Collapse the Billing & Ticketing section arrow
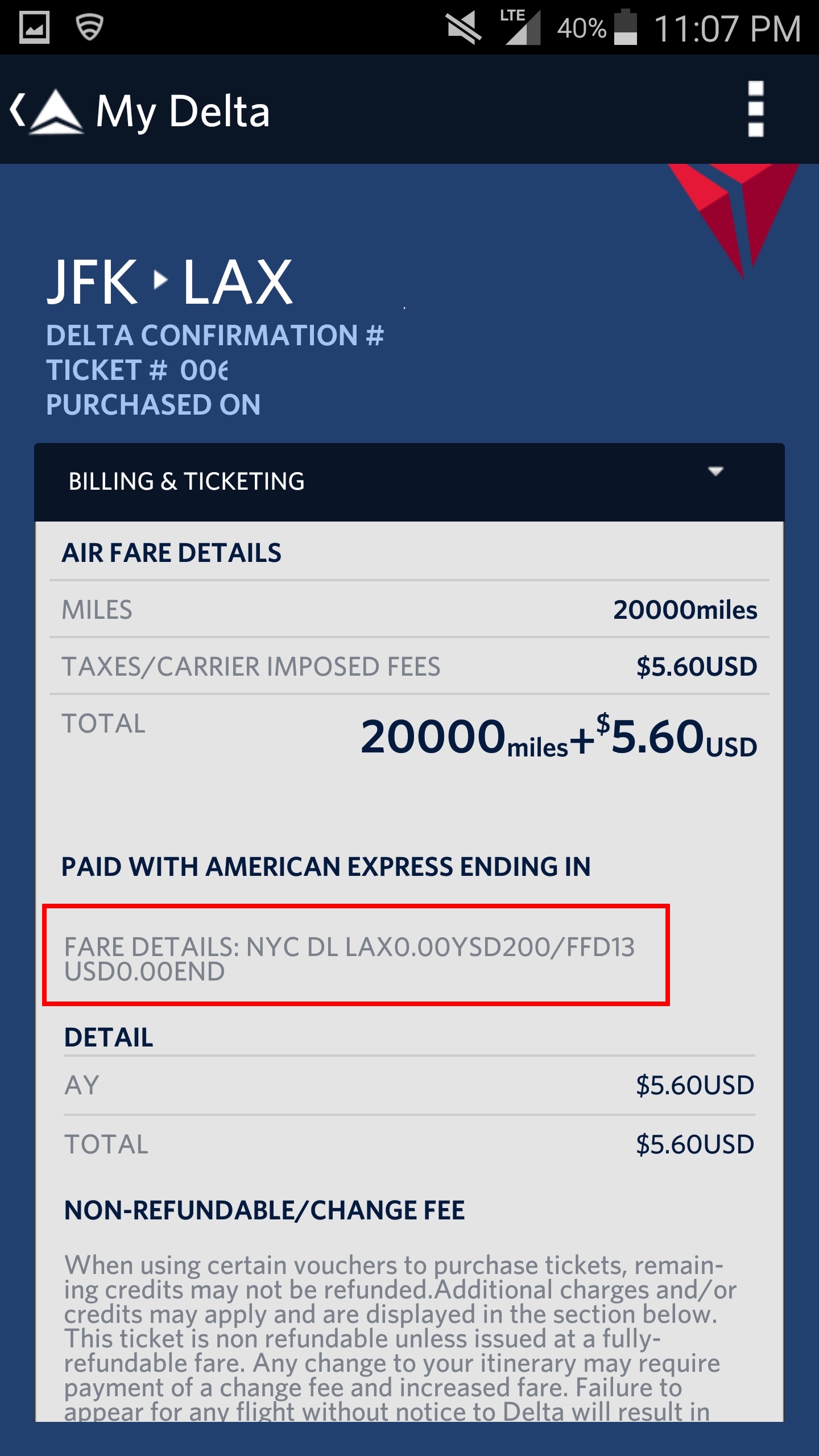 (715, 471)
